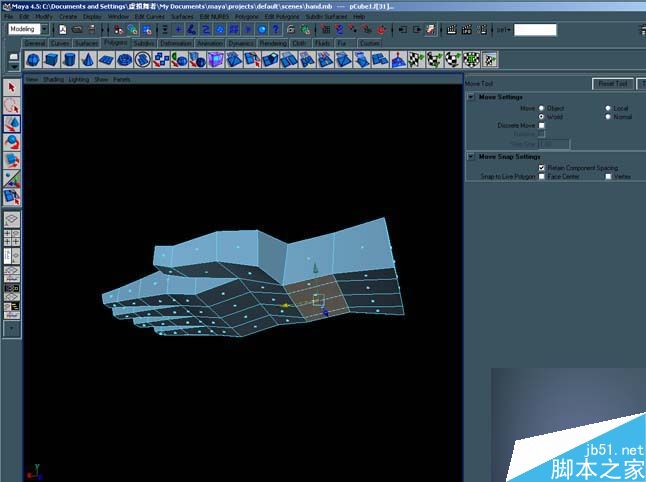Switch to the Polygons shelf tab
Image resolution: width=646 pixels, height=482 pixels.
coord(115,42)
